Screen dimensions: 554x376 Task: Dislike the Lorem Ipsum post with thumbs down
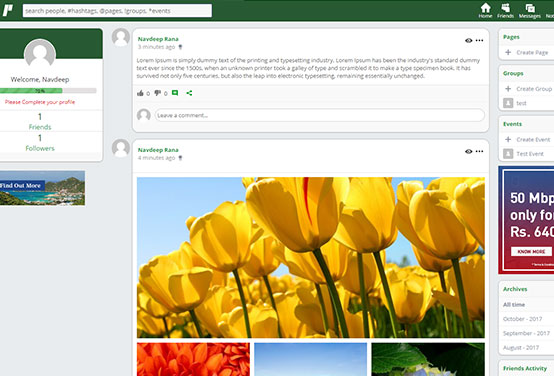tap(158, 93)
